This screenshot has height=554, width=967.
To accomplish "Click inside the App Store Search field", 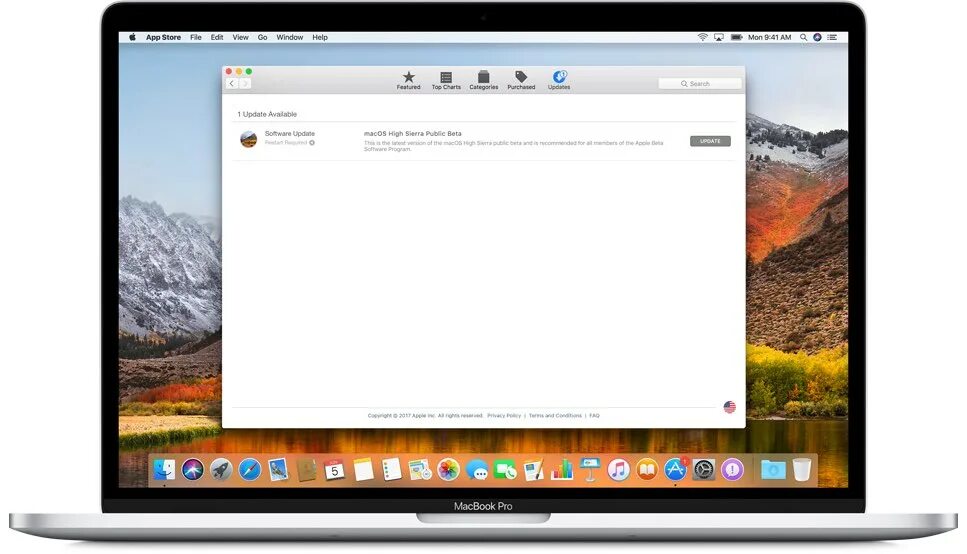I will pos(700,83).
